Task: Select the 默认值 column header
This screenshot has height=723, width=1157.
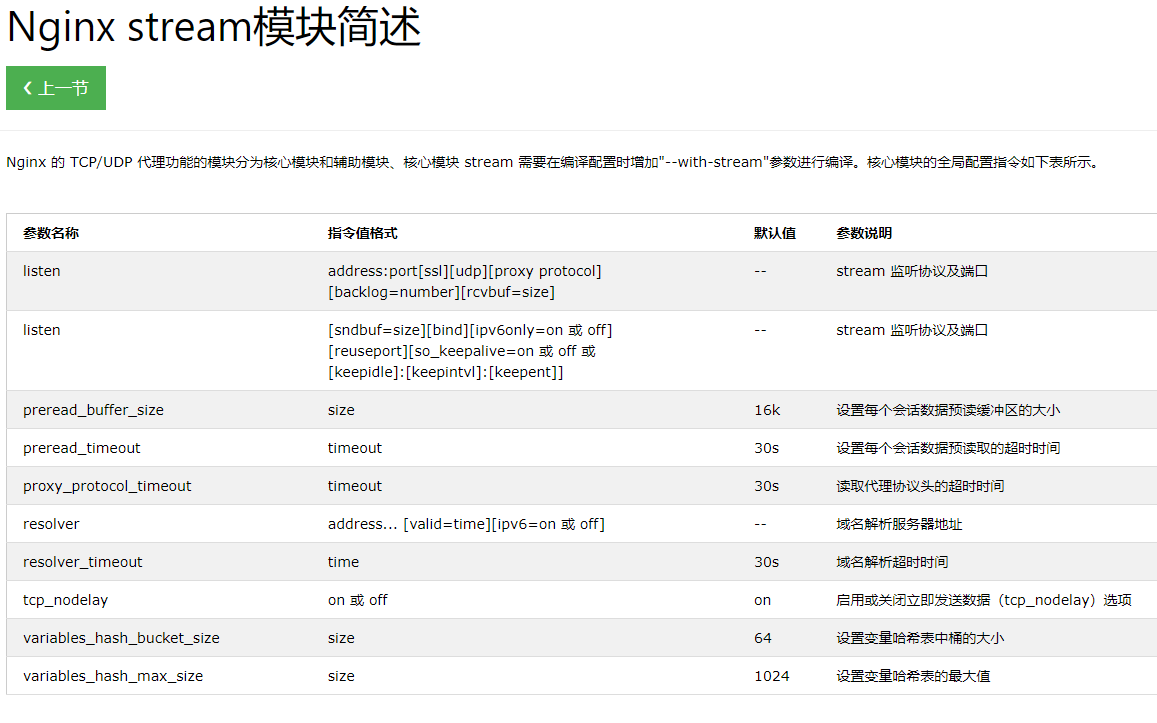Action: (775, 233)
